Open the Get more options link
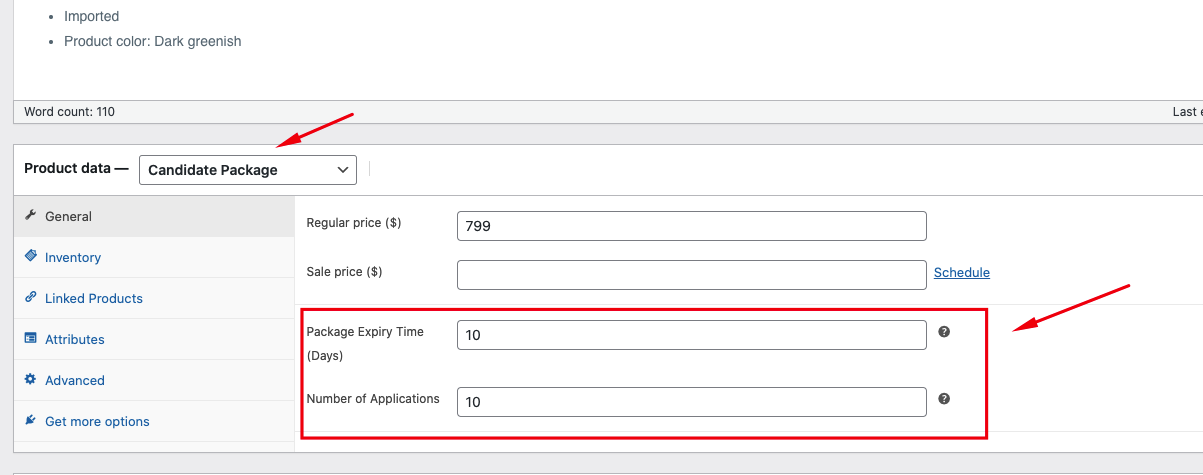Image resolution: width=1203 pixels, height=475 pixels. (97, 422)
